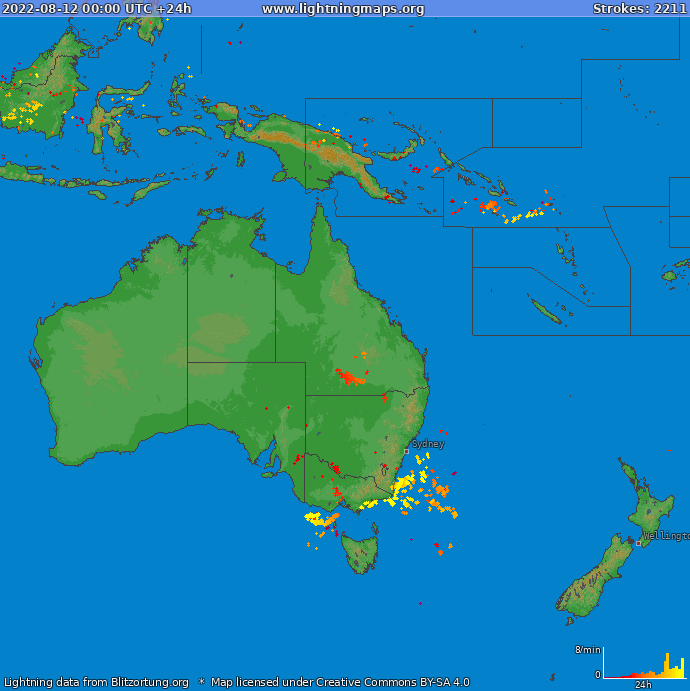Click the Sydney city label
This screenshot has width=690, height=691.
point(428,444)
